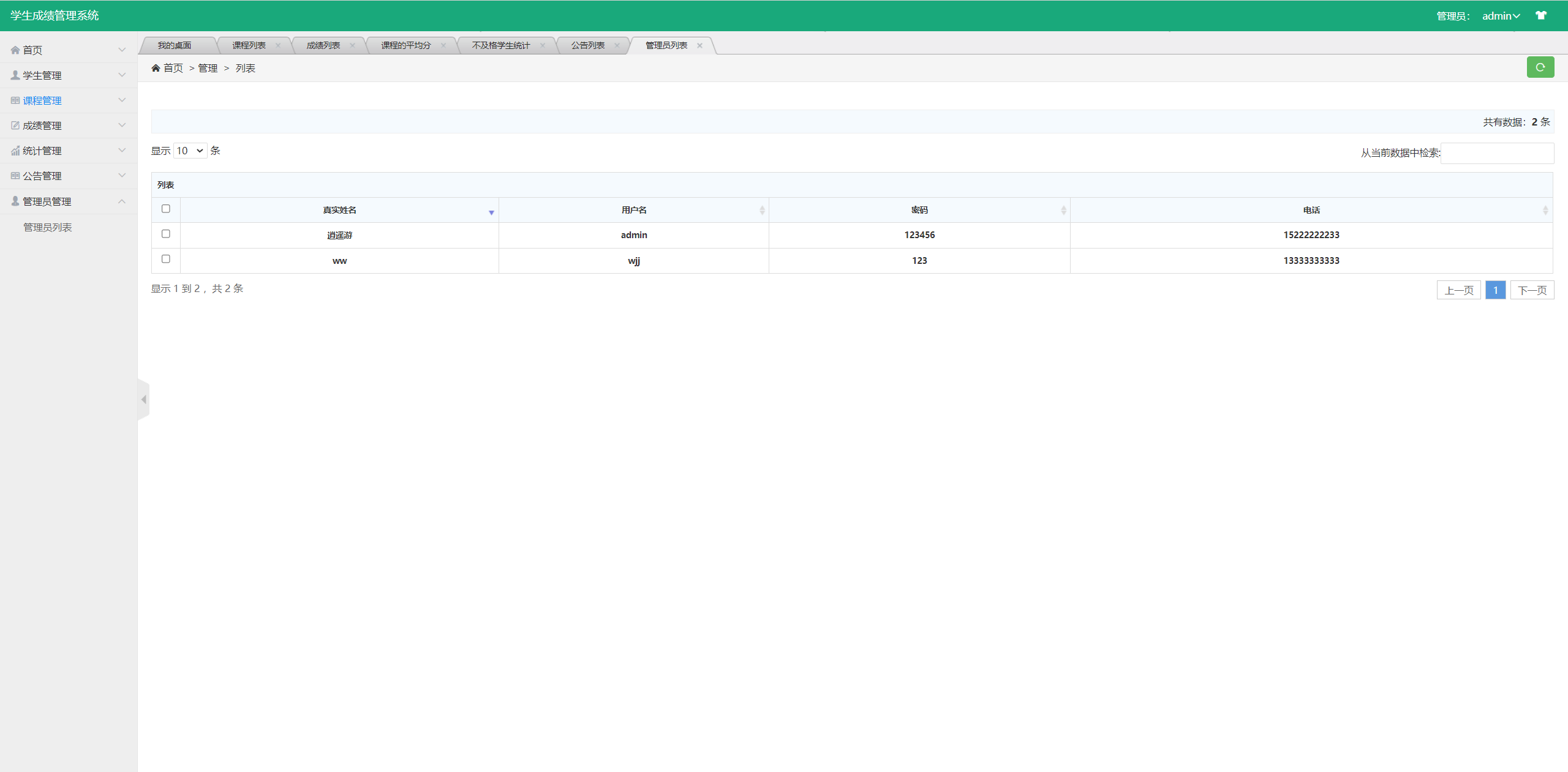Check the admin row checkbox
This screenshot has width=1568, height=772.
[x=165, y=234]
